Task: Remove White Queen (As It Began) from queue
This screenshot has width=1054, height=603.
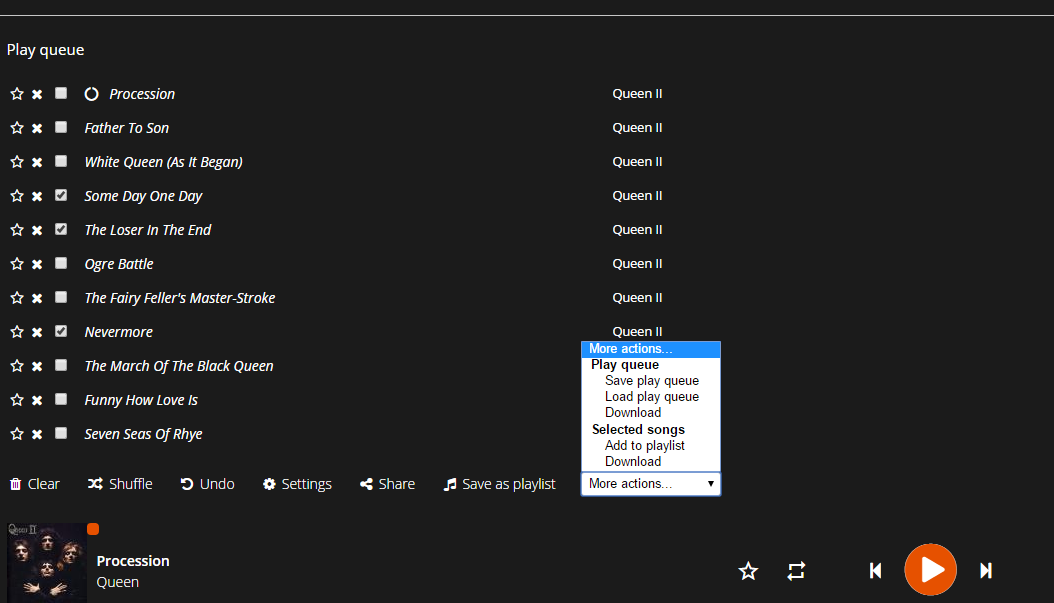Action: coord(37,162)
